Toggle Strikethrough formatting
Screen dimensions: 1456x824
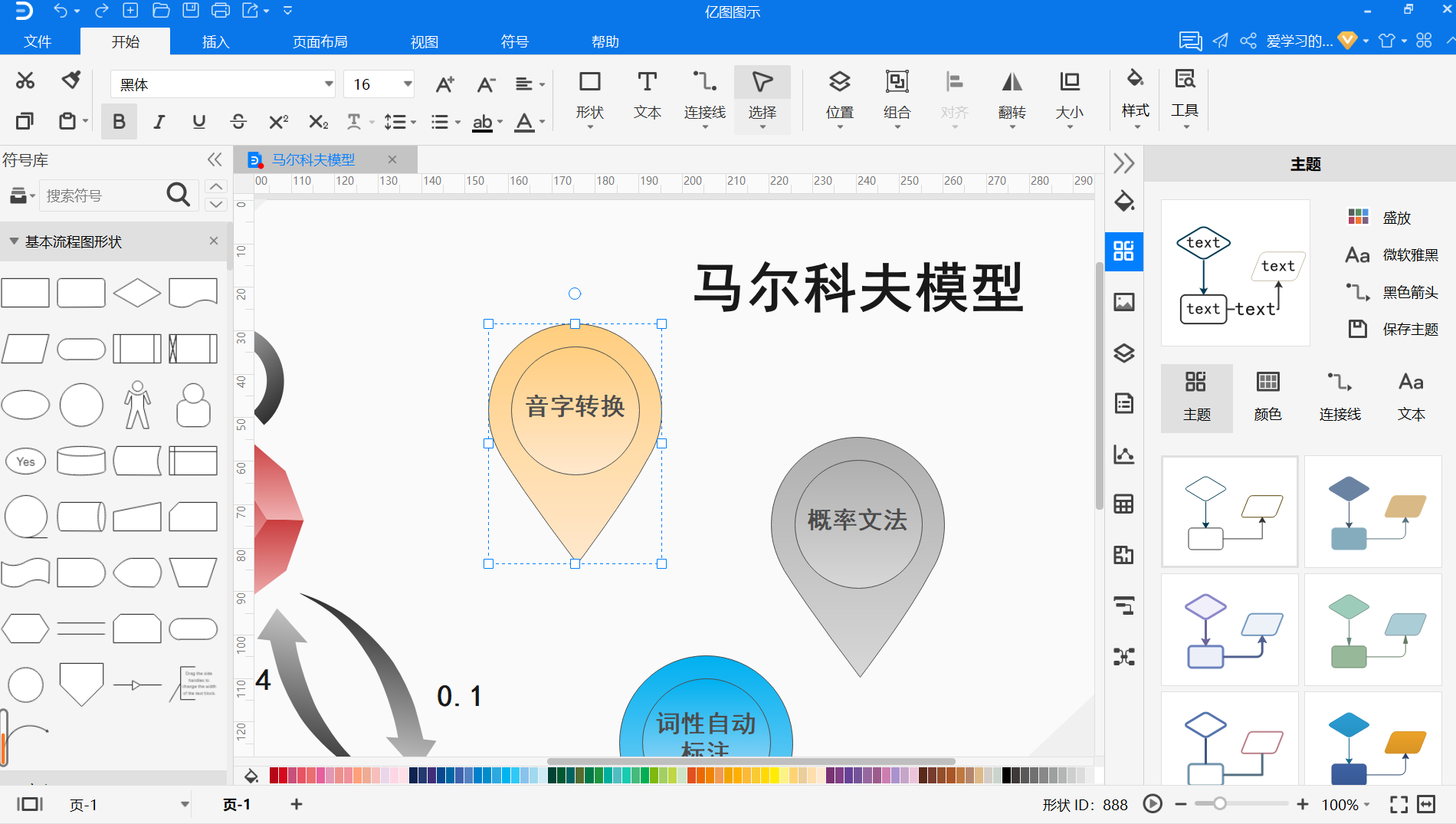point(238,122)
